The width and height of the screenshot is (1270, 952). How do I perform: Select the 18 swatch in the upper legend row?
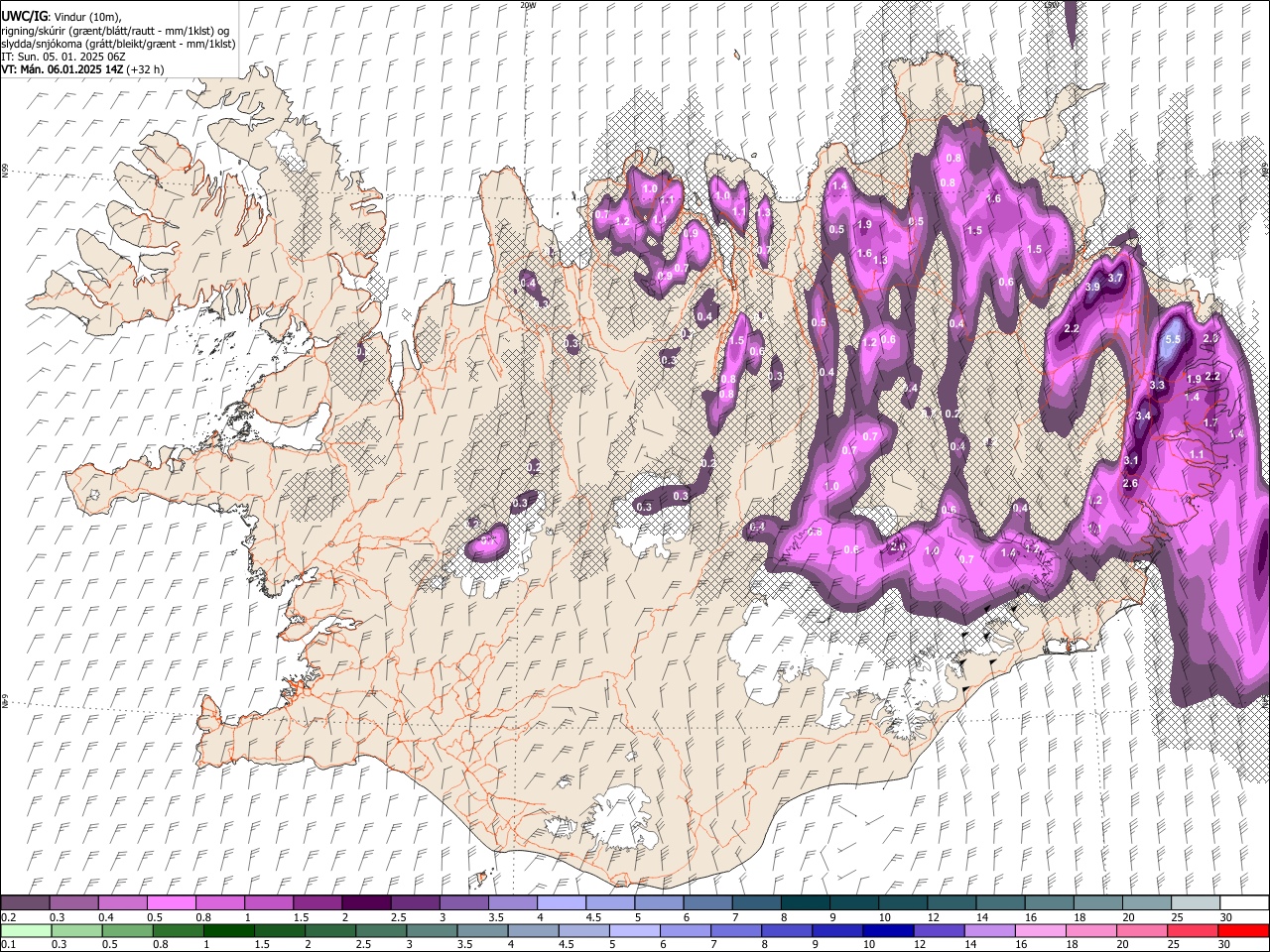pyautogui.click(x=1099, y=903)
